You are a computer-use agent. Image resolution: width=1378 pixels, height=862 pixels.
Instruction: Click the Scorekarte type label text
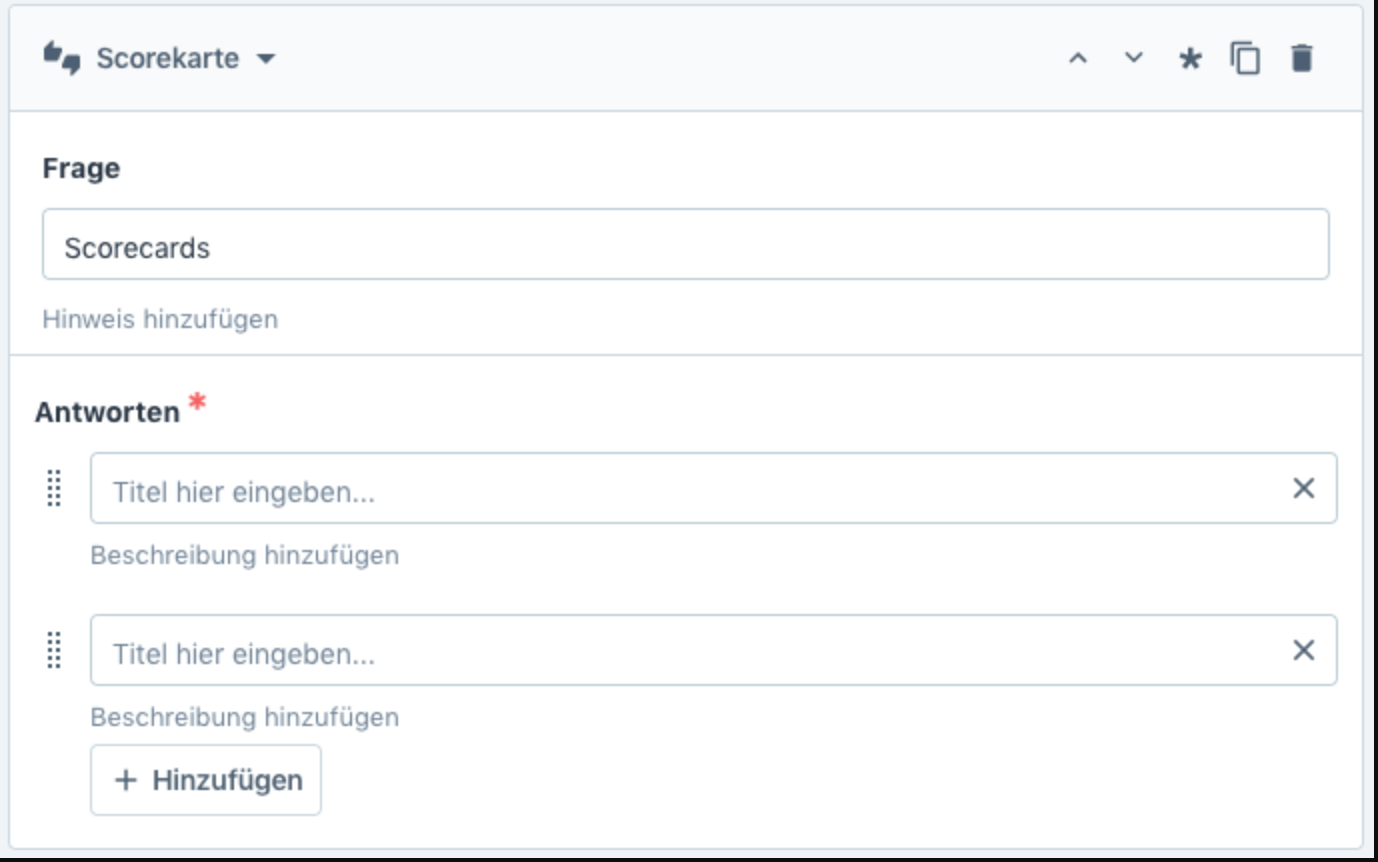coord(167,59)
